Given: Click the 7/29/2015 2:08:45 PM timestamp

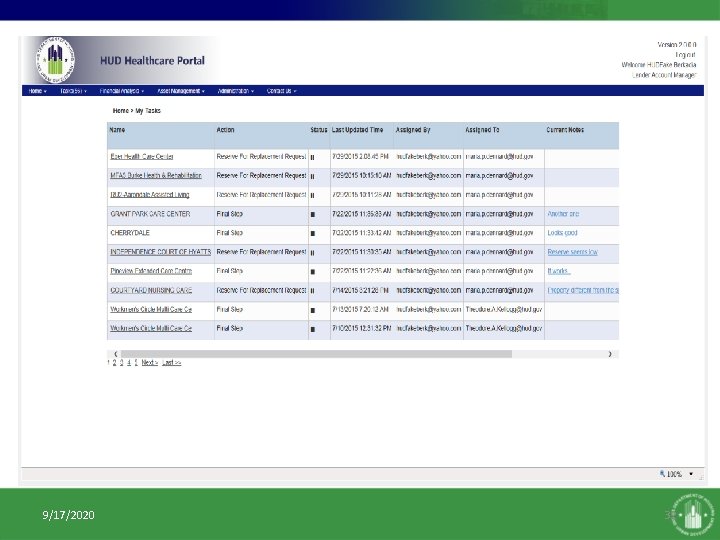Looking at the screenshot, I should 360,157.
